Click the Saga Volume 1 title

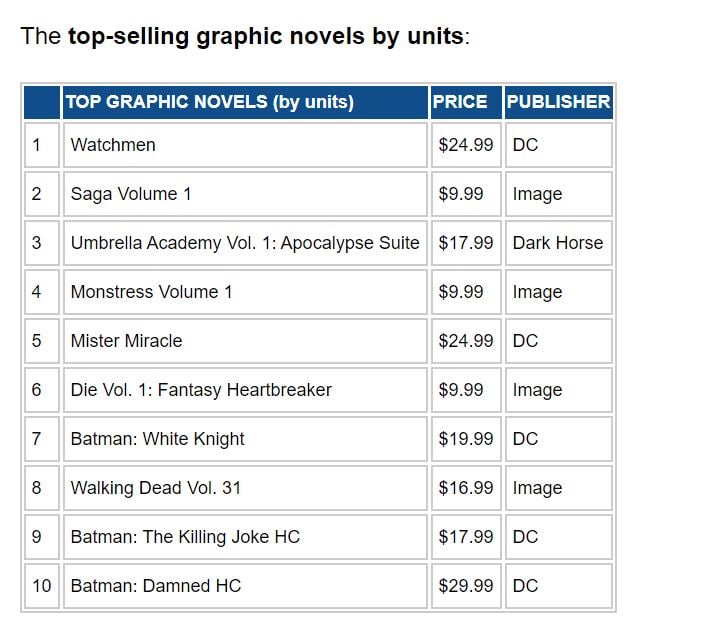[131, 194]
